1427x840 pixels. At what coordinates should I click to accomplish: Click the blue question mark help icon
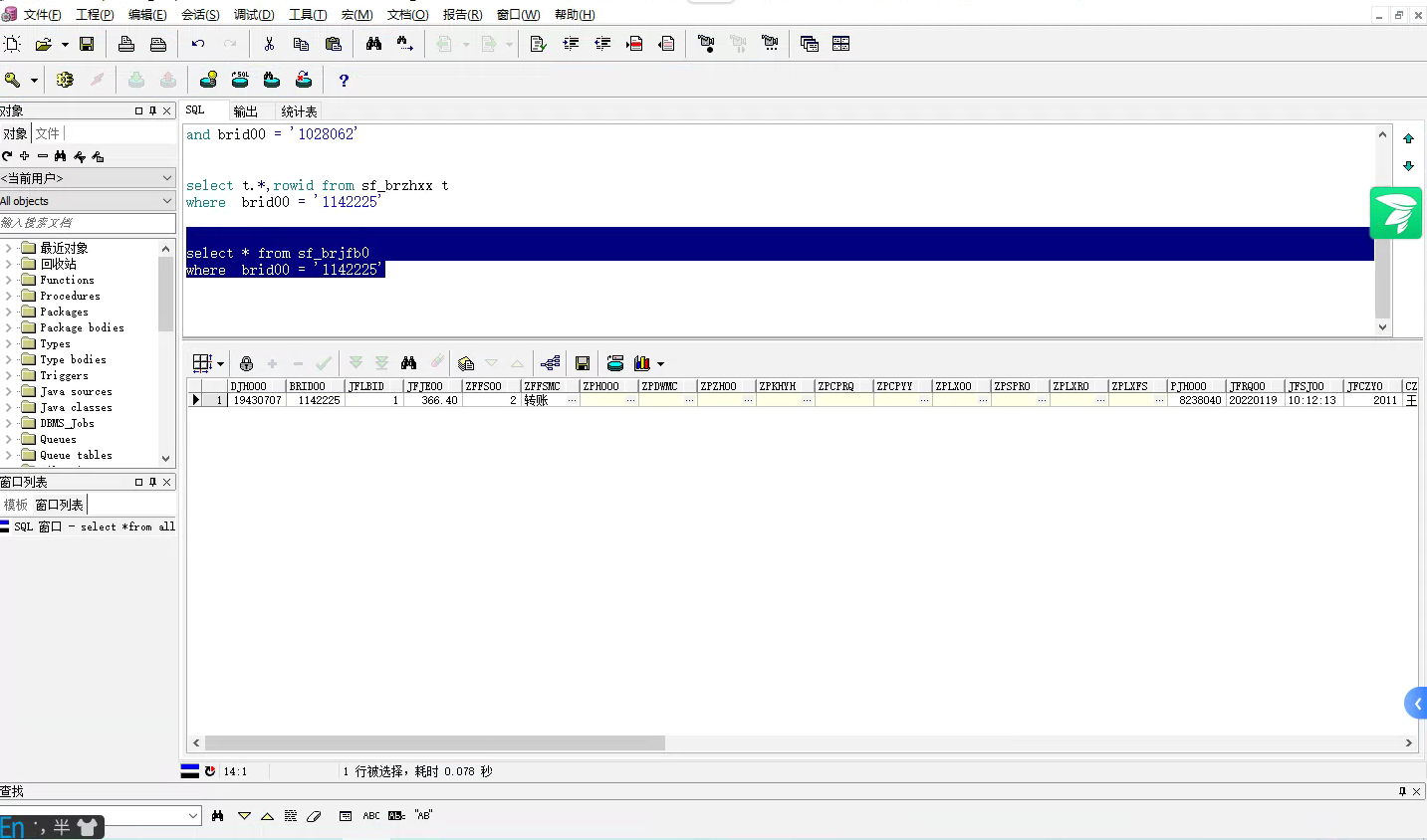click(x=344, y=81)
